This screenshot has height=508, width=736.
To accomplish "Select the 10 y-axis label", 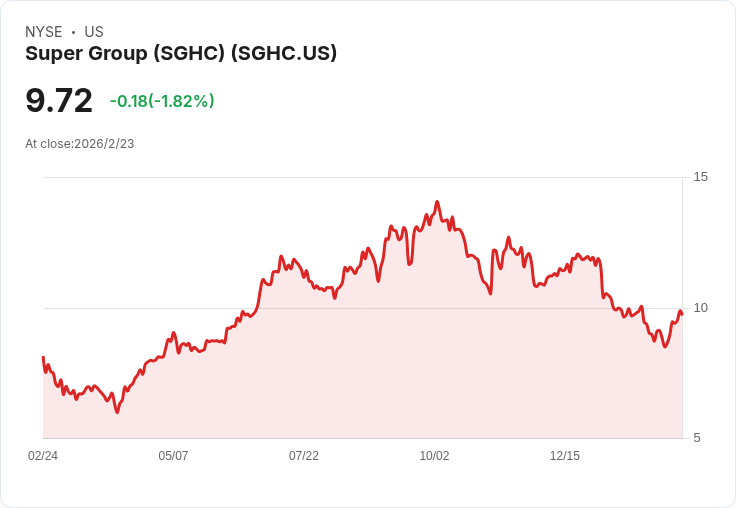I will tap(701, 307).
